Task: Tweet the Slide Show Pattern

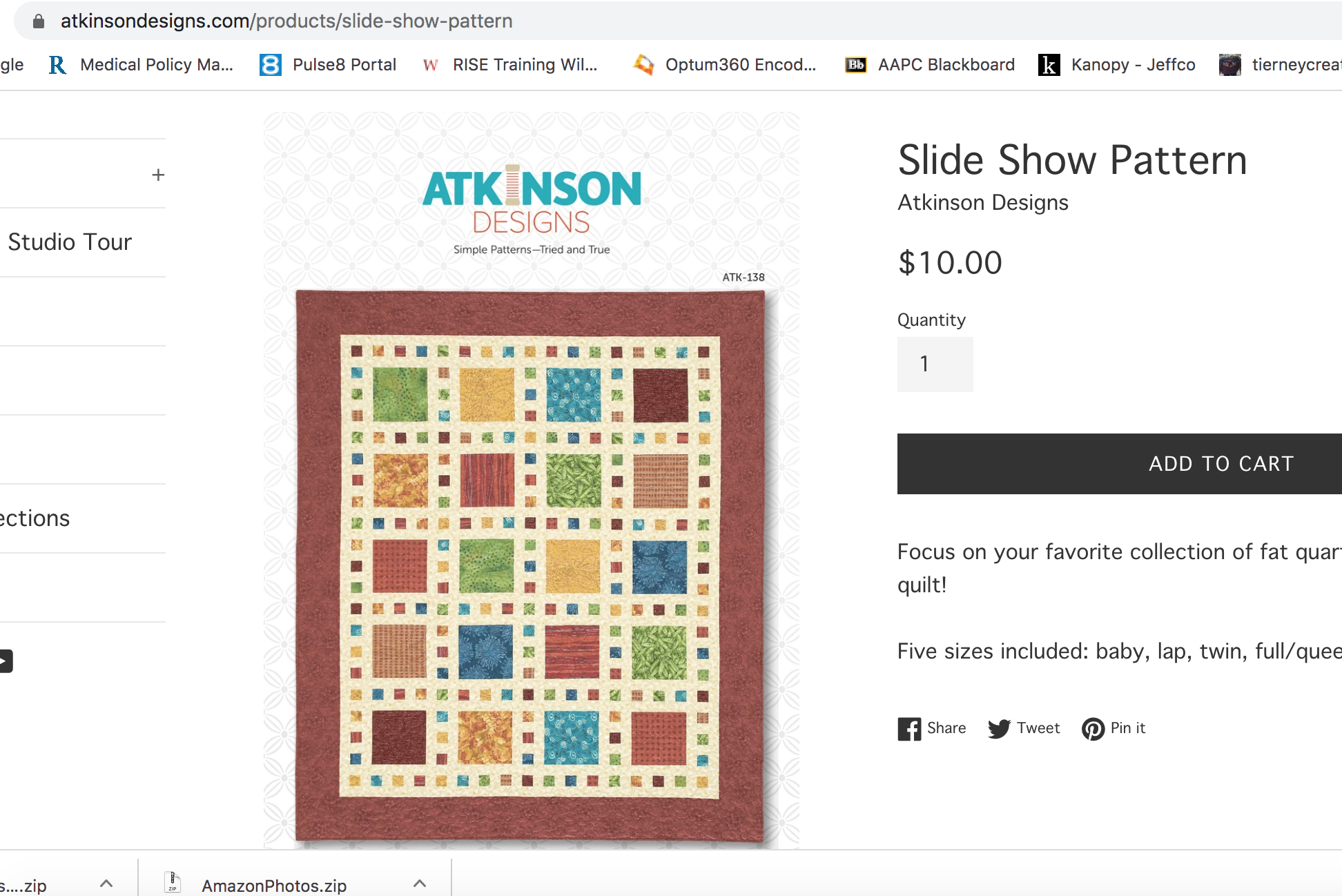Action: pyautogui.click(x=1023, y=728)
